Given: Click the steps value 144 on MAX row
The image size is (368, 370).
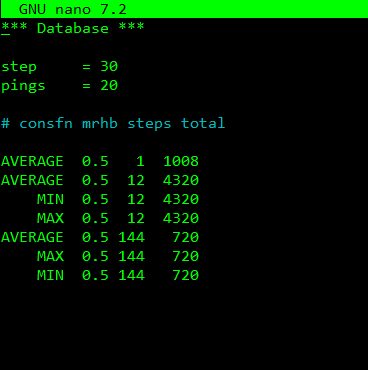Looking at the screenshot, I should coord(132,256).
